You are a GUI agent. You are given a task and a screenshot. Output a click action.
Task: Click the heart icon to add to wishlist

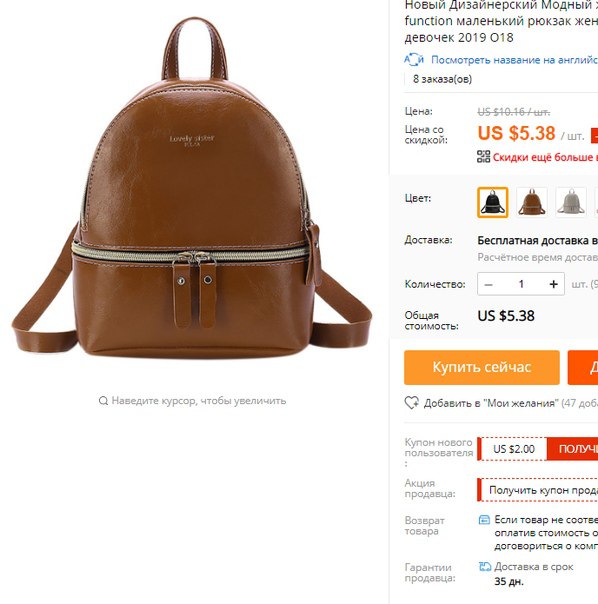pos(412,403)
